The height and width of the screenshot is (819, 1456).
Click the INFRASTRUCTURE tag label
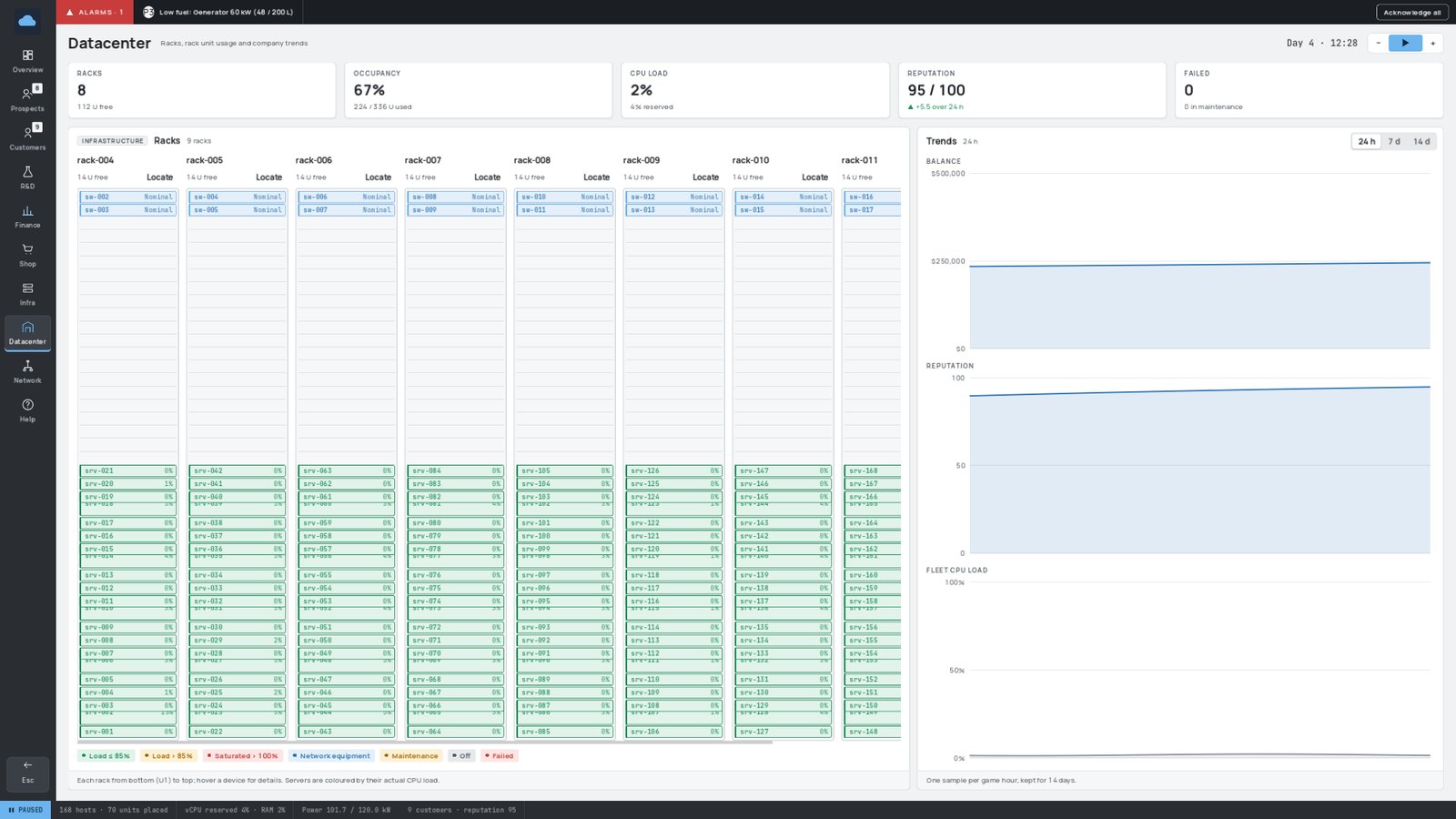click(112, 141)
